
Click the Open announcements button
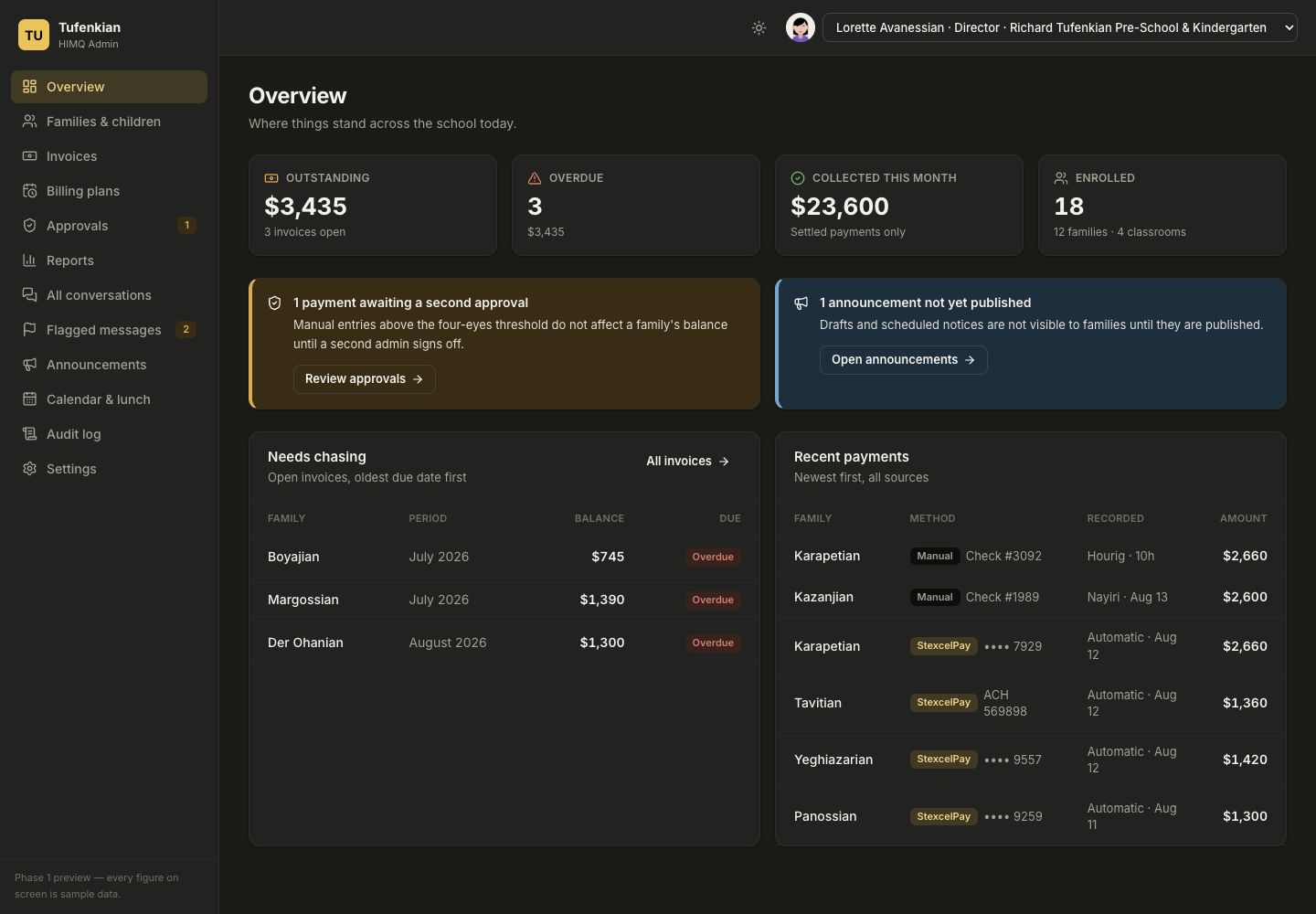pos(903,360)
